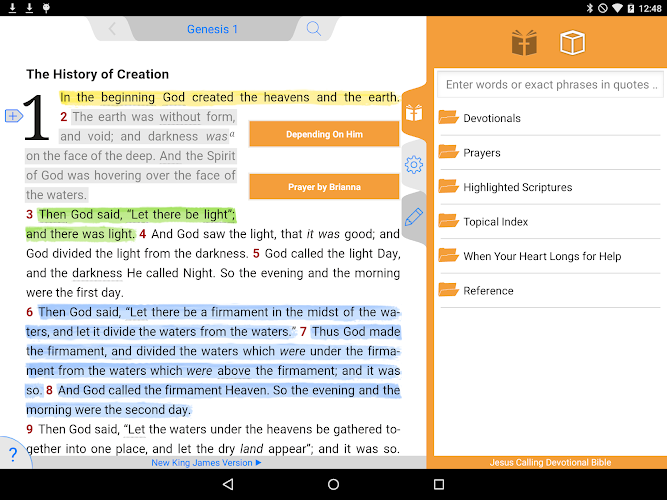Viewport: 667px width, 500px height.
Task: Tap the 12:48 clock
Action: tap(650, 8)
